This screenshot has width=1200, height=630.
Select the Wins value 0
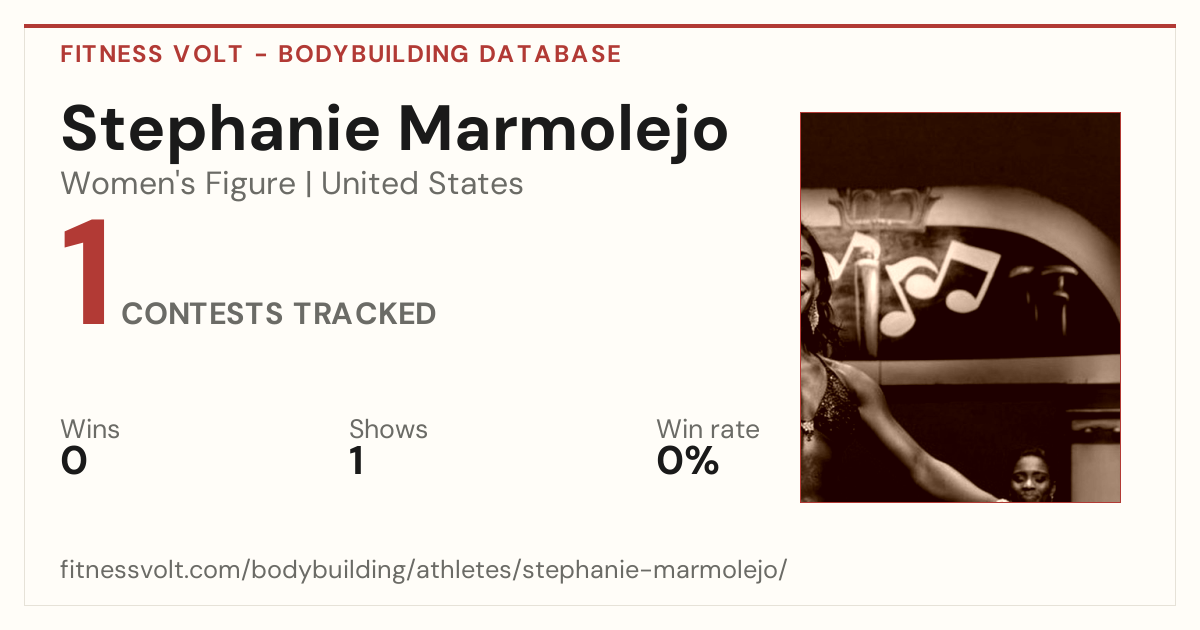[74, 461]
